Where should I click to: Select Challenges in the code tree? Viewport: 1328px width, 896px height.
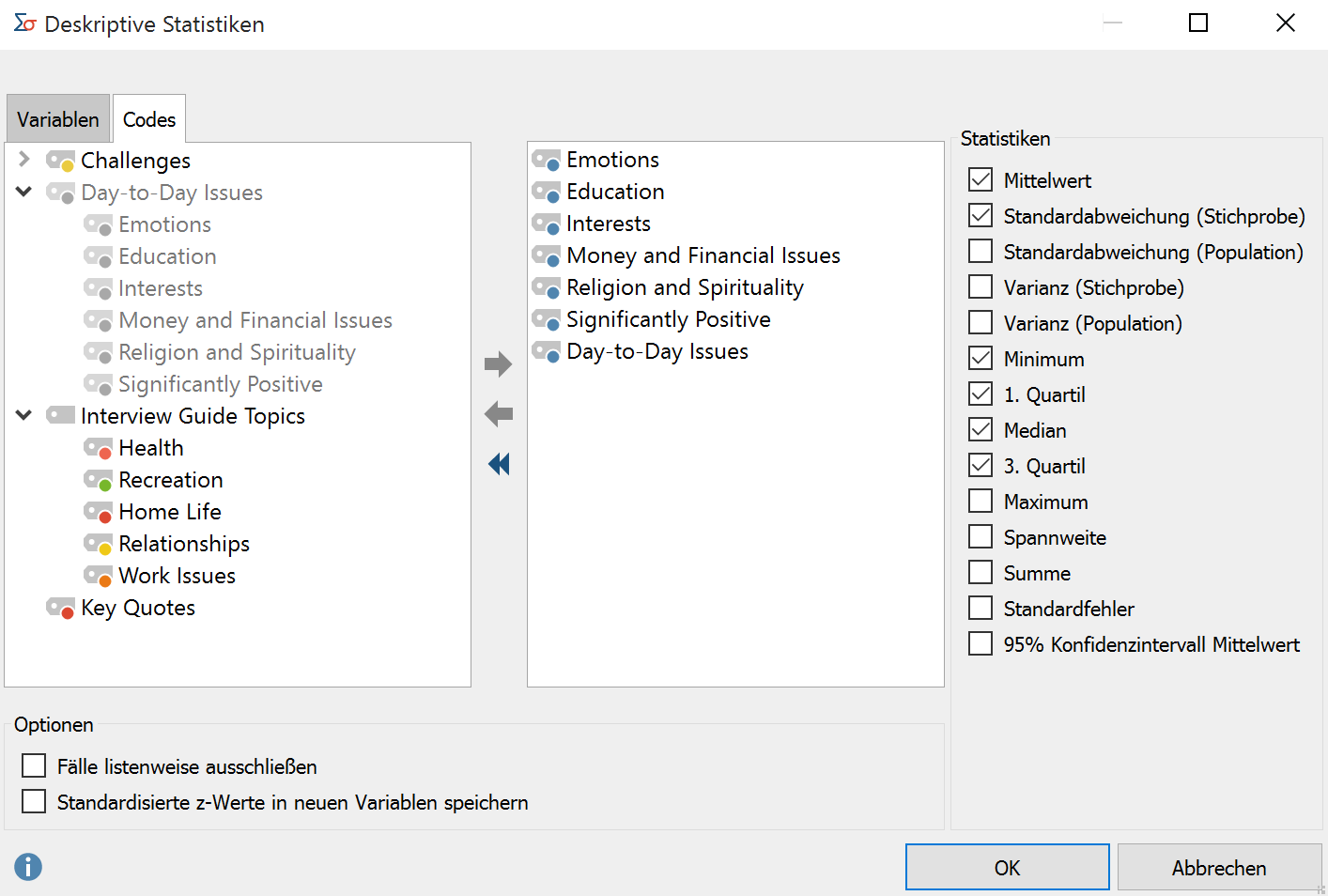pyautogui.click(x=135, y=161)
